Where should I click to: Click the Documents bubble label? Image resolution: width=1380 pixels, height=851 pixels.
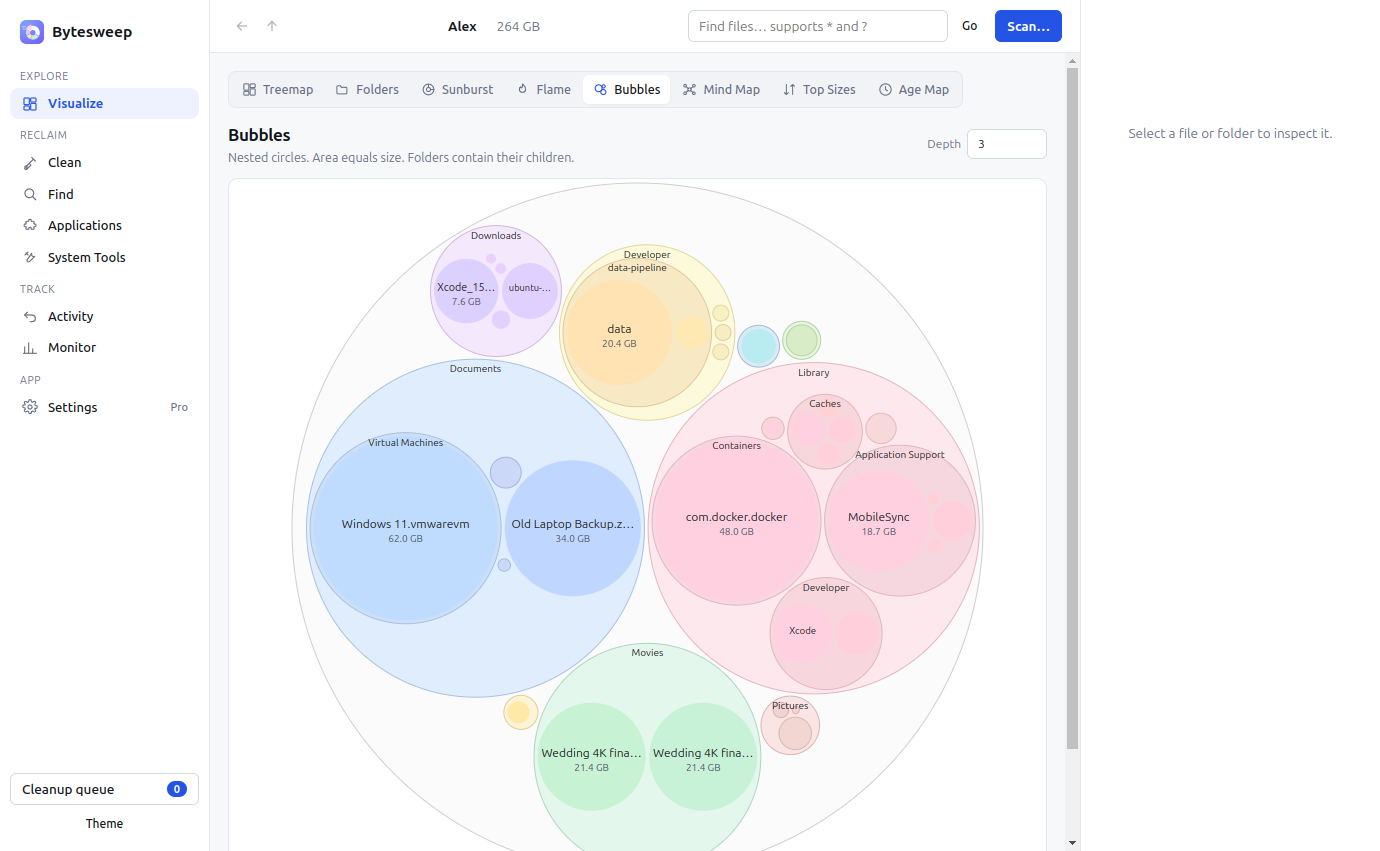[475, 369]
